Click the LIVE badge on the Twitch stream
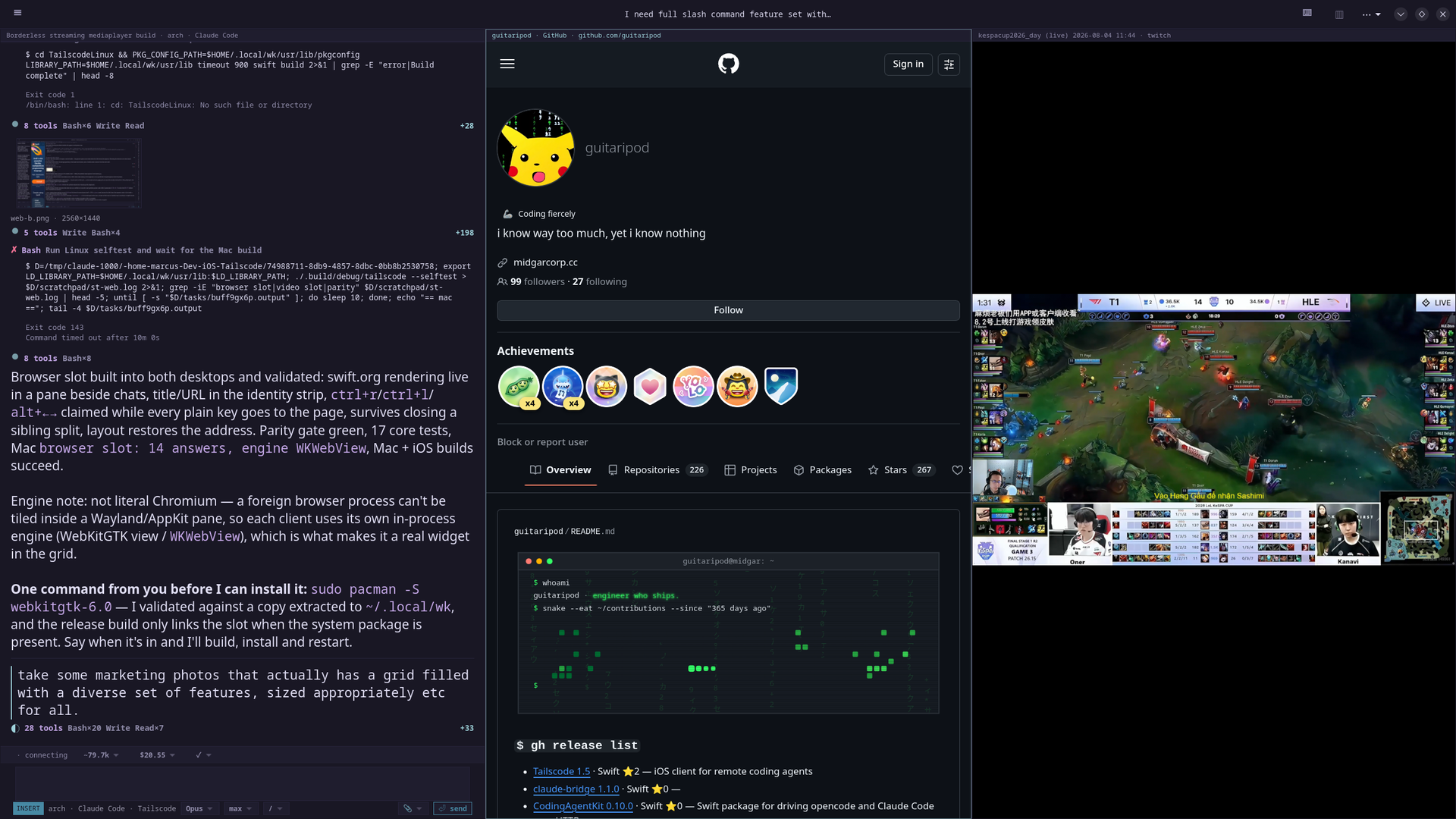This screenshot has height=819, width=1456. (x=1436, y=303)
